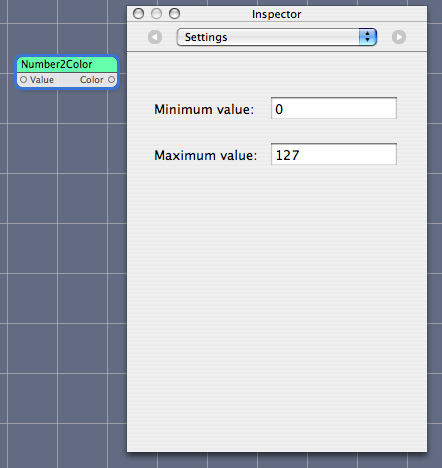Click the blue arrows of Settings popup
The width and height of the screenshot is (442, 468).
pyautogui.click(x=368, y=37)
